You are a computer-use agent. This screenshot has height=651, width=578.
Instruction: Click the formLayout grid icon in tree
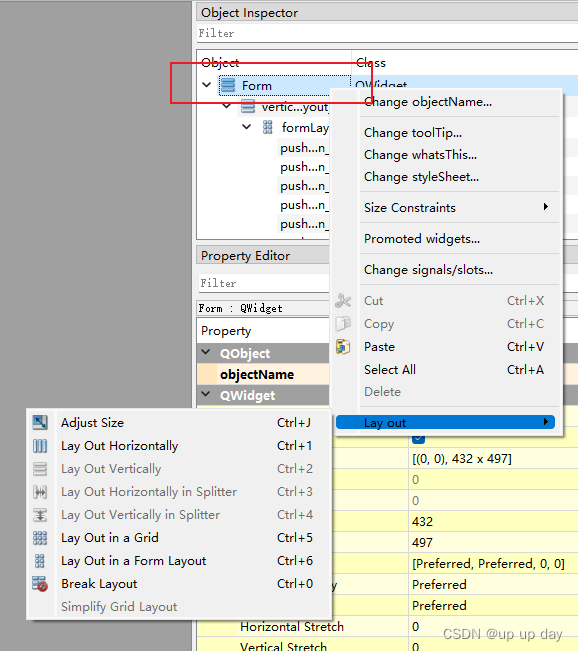268,127
